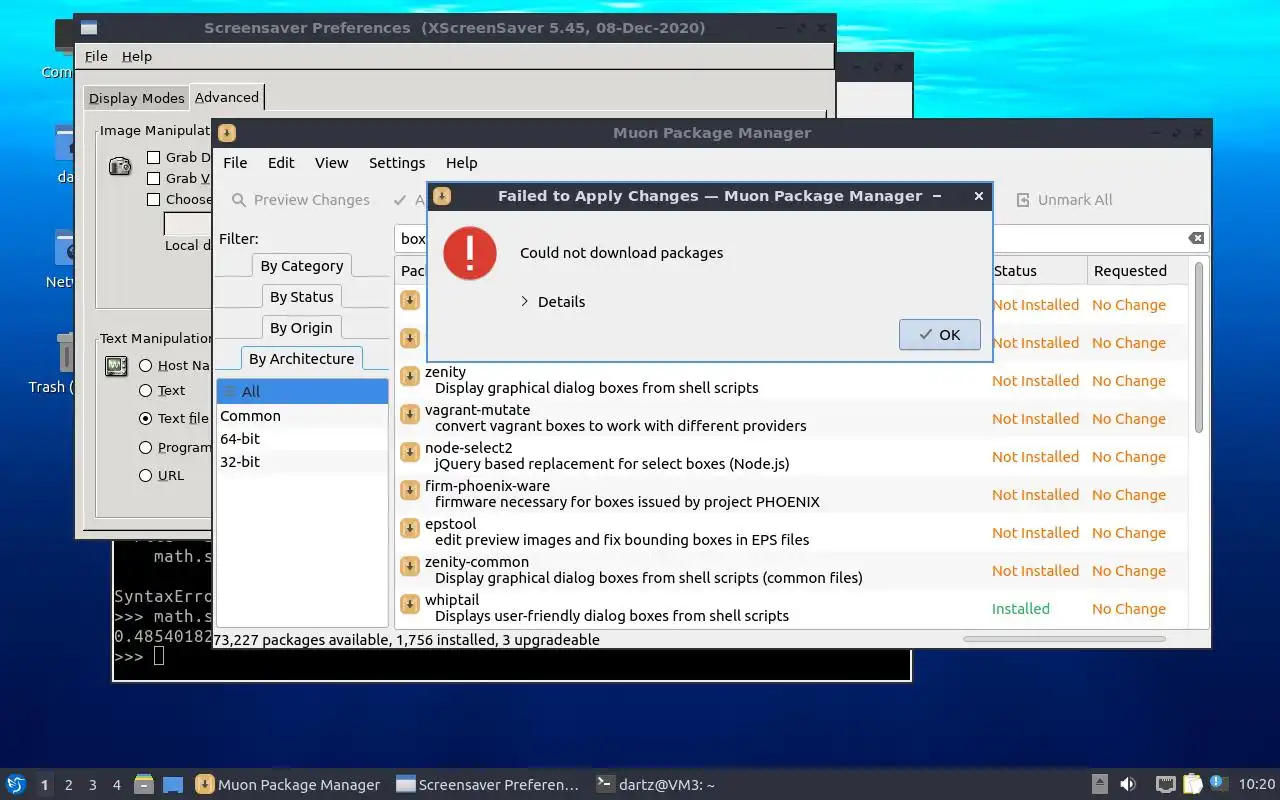Click the whiptail package icon
Image resolution: width=1280 pixels, height=800 pixels.
pyautogui.click(x=409, y=604)
